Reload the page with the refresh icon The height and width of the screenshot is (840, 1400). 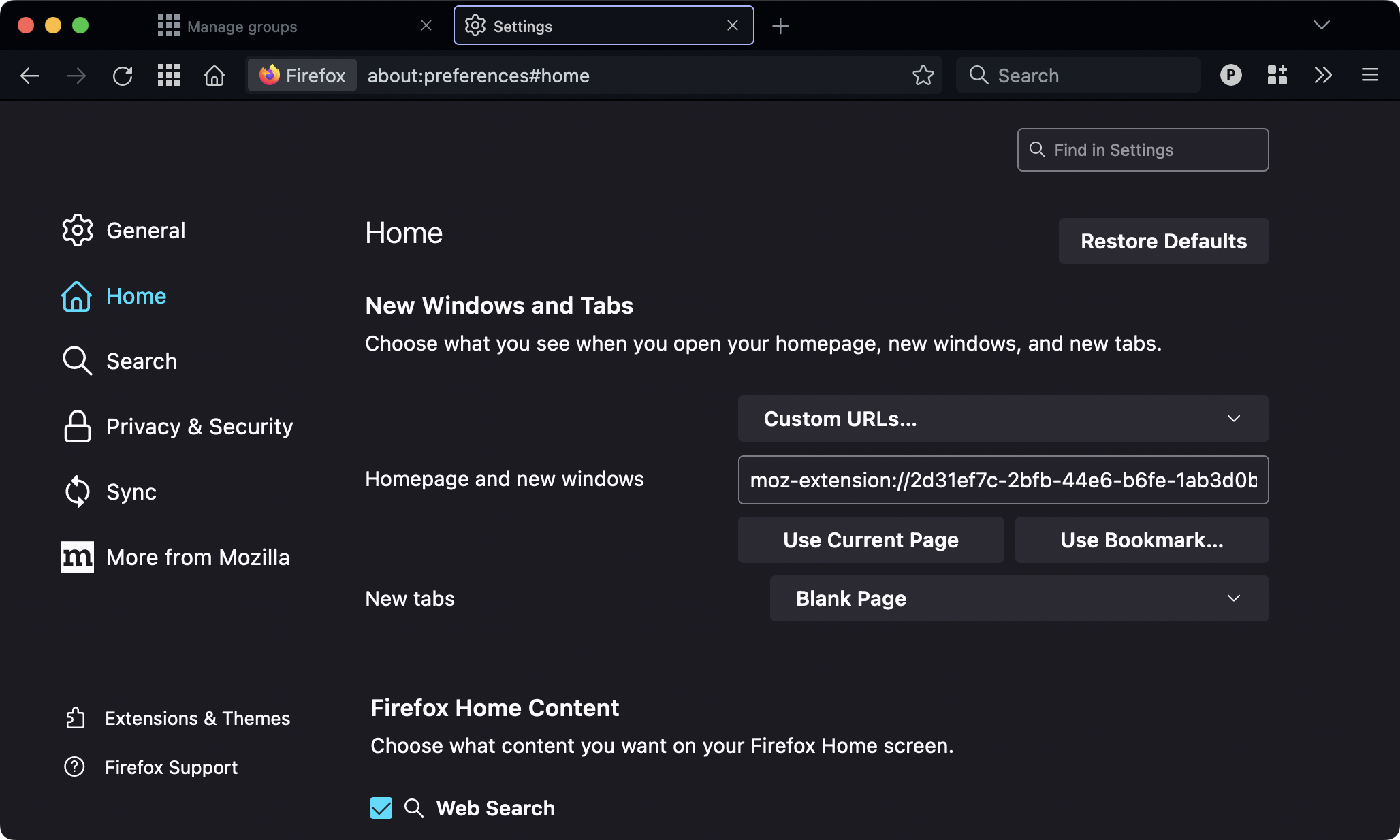pyautogui.click(x=123, y=76)
